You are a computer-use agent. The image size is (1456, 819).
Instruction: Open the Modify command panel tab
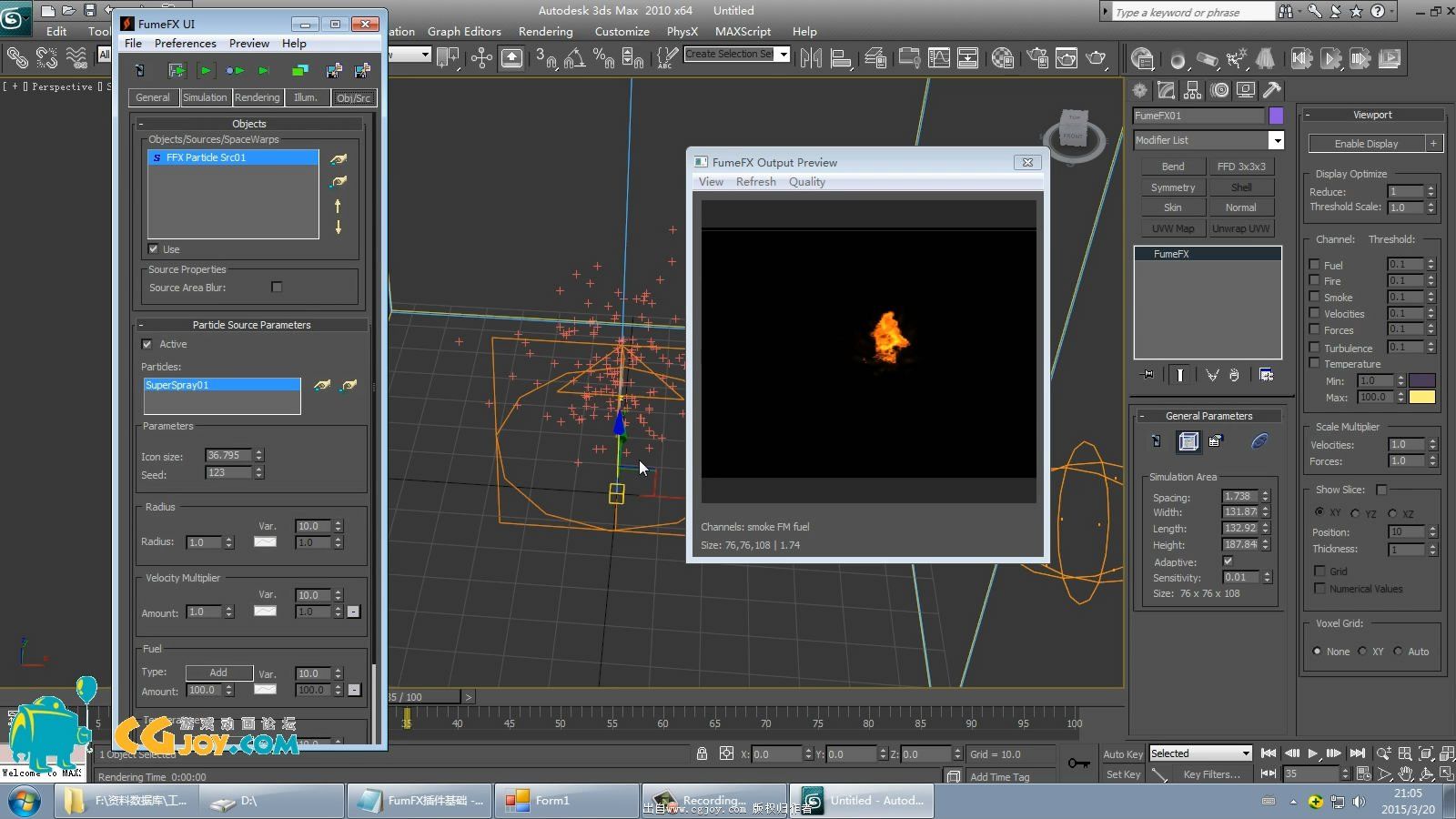click(x=1166, y=90)
